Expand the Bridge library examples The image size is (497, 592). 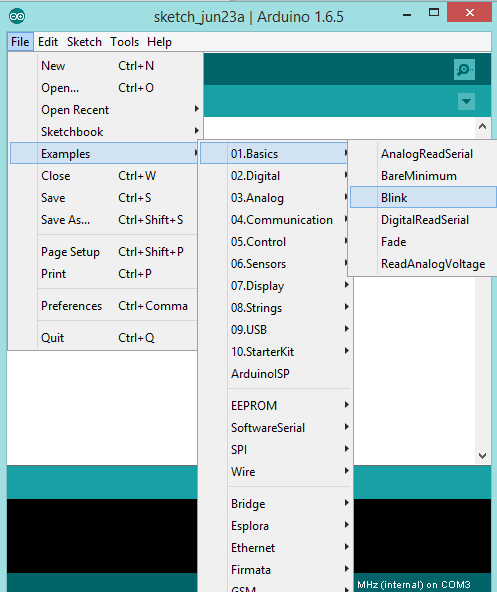pyautogui.click(x=275, y=503)
